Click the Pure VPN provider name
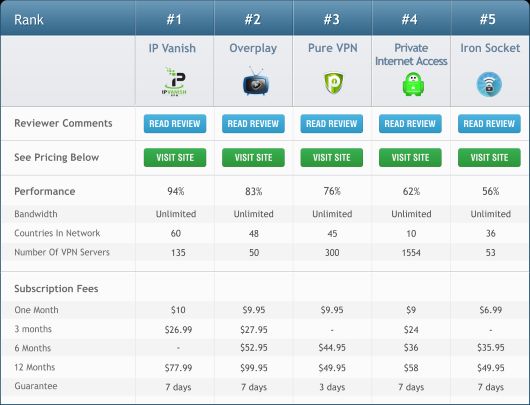The width and height of the screenshot is (530, 405). [x=333, y=48]
